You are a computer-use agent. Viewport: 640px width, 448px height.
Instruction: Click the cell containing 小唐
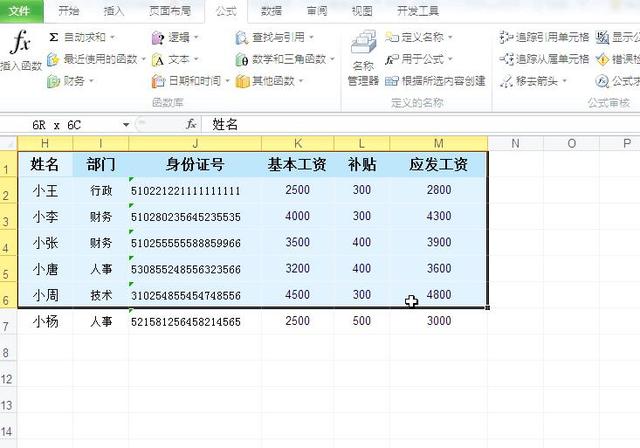click(x=45, y=268)
